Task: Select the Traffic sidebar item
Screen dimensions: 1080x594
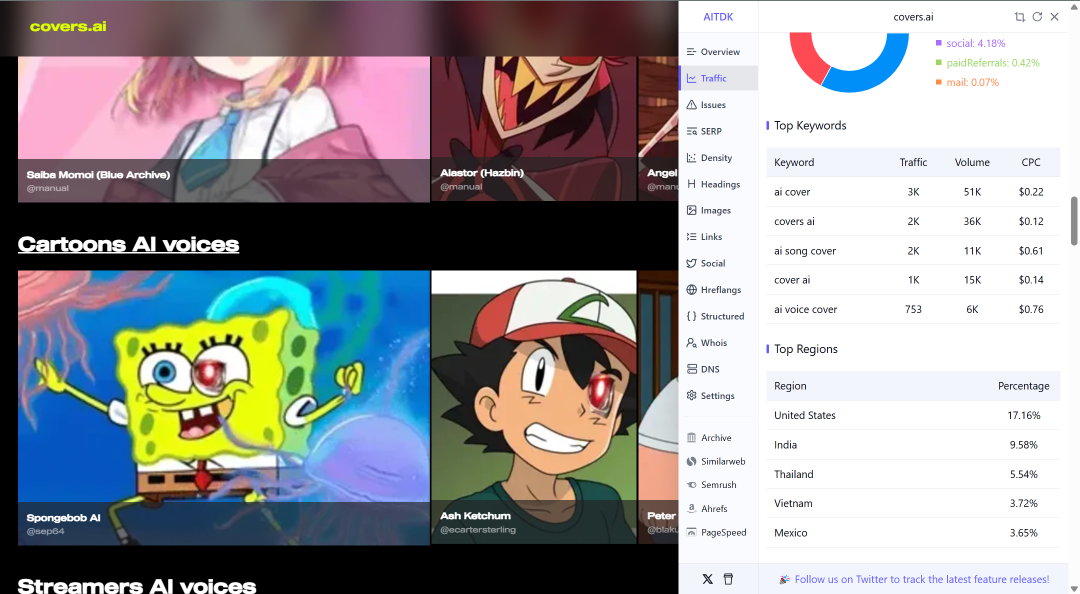Action: click(718, 78)
